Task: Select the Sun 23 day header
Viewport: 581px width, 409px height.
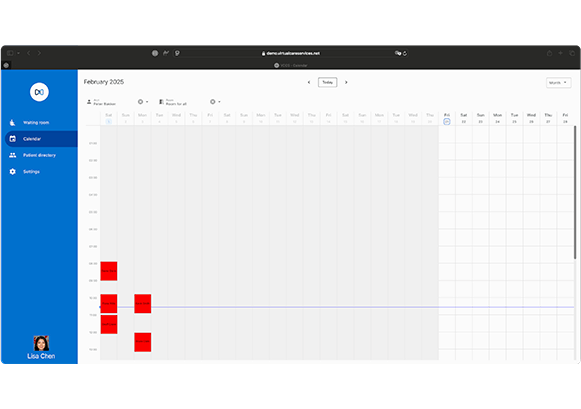Action: tap(481, 118)
